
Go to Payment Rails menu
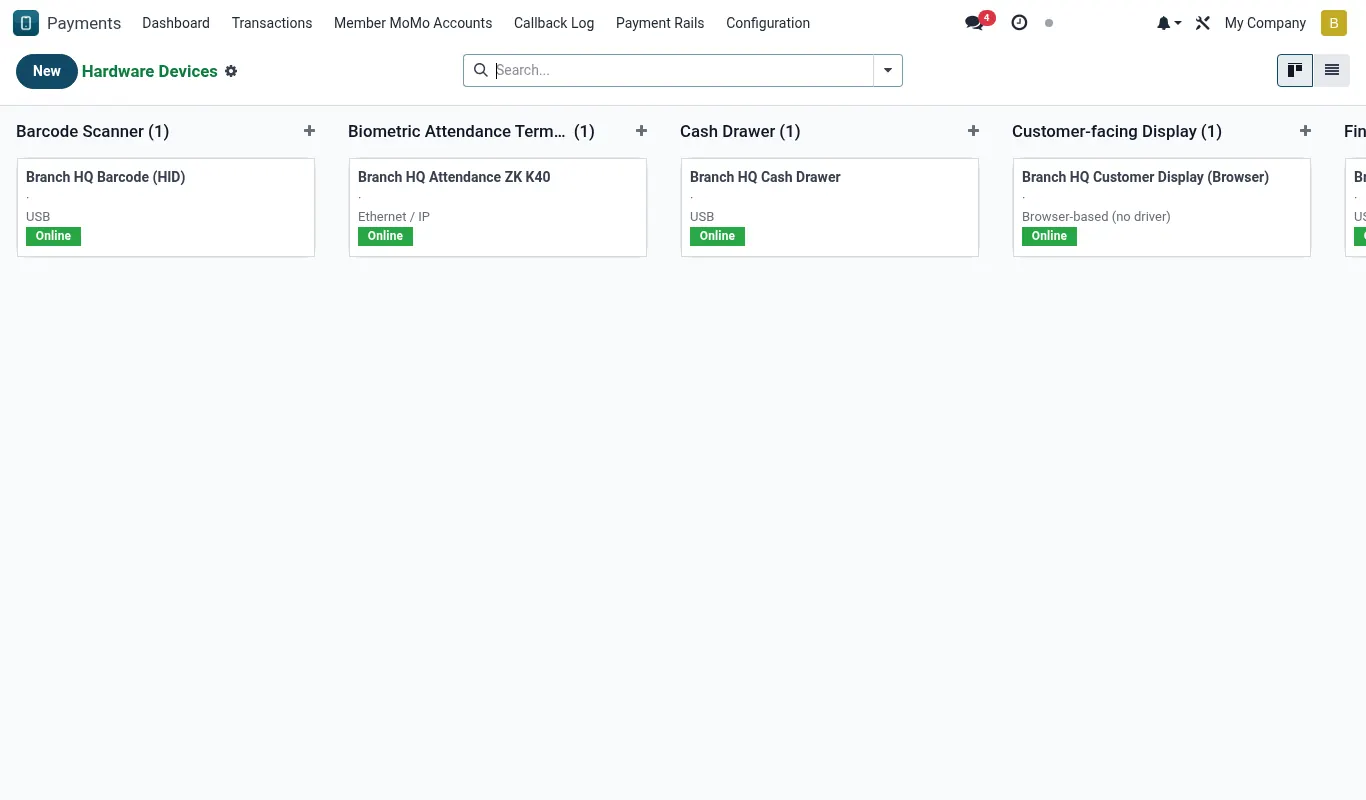(660, 23)
